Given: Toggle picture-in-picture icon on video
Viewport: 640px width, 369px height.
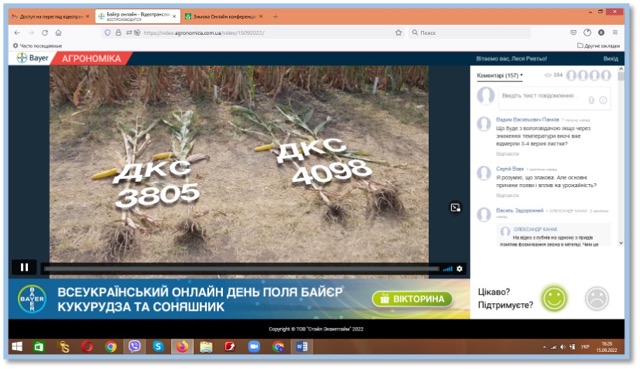Looking at the screenshot, I should 456,207.
